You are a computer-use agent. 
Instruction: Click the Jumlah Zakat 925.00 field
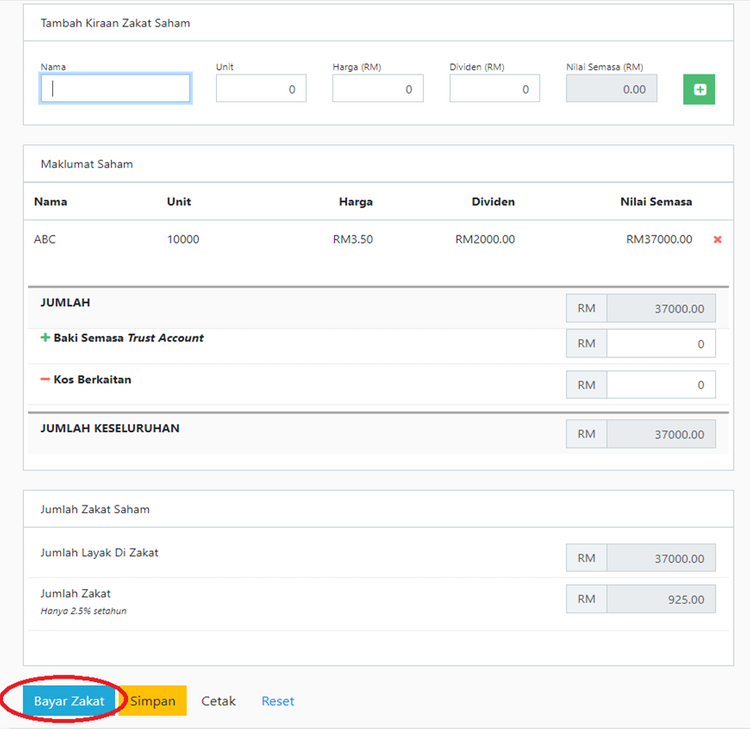660,599
